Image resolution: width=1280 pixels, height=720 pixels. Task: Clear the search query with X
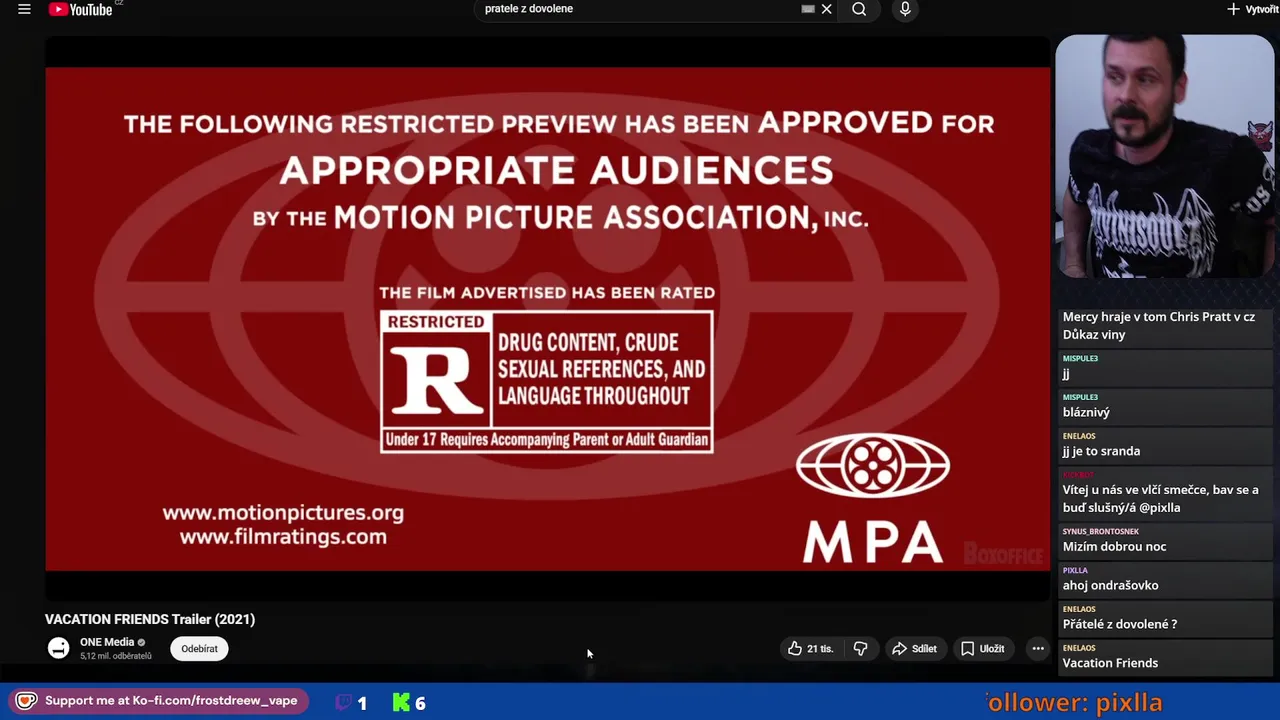(x=826, y=9)
